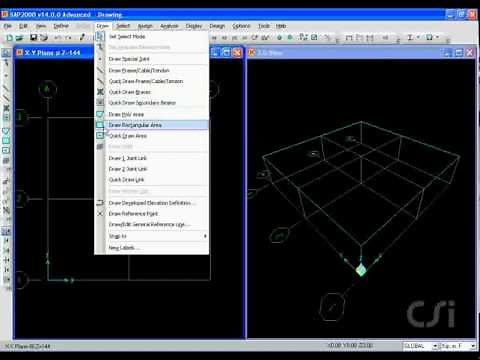Click the pencil Refresh toolbar icon

click(82, 37)
